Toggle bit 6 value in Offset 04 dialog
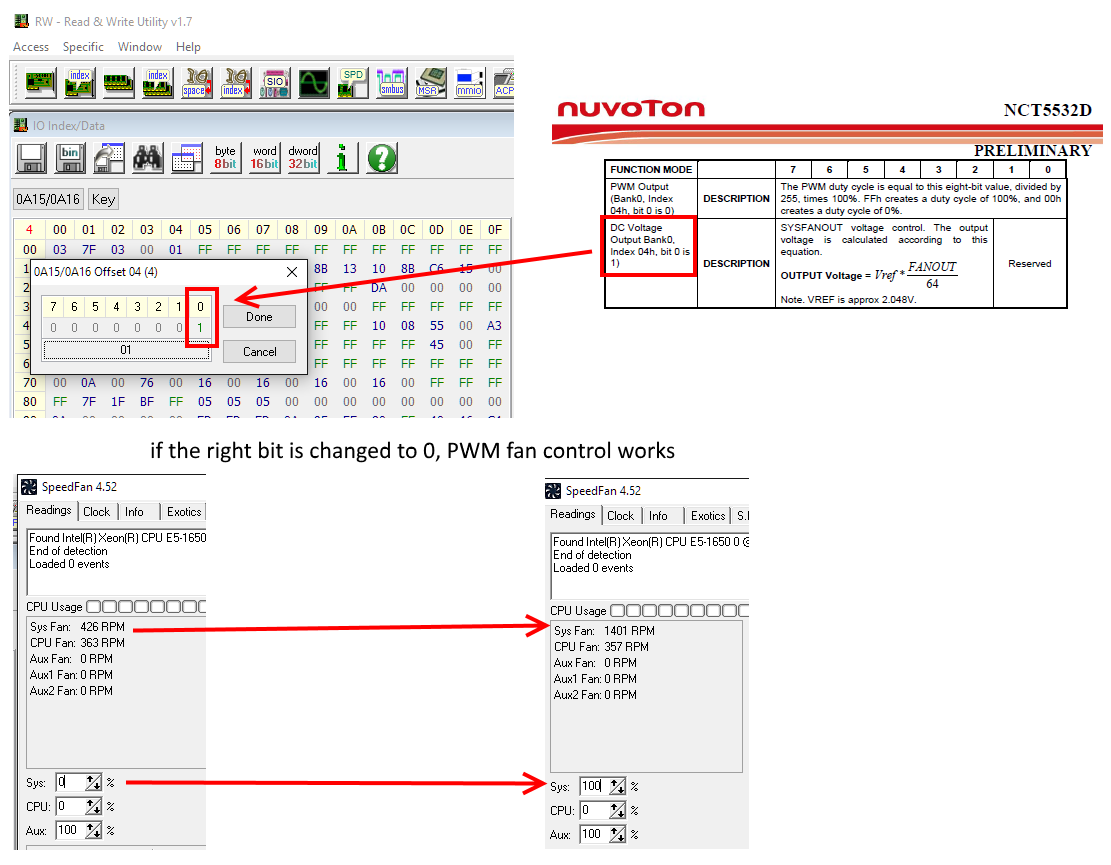 [x=74, y=327]
